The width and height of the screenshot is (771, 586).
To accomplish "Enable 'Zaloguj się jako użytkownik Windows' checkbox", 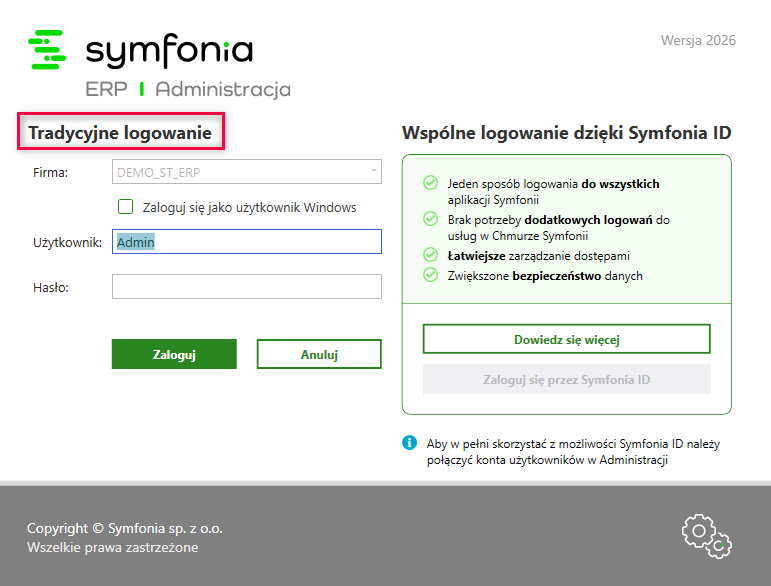I will pos(126,207).
